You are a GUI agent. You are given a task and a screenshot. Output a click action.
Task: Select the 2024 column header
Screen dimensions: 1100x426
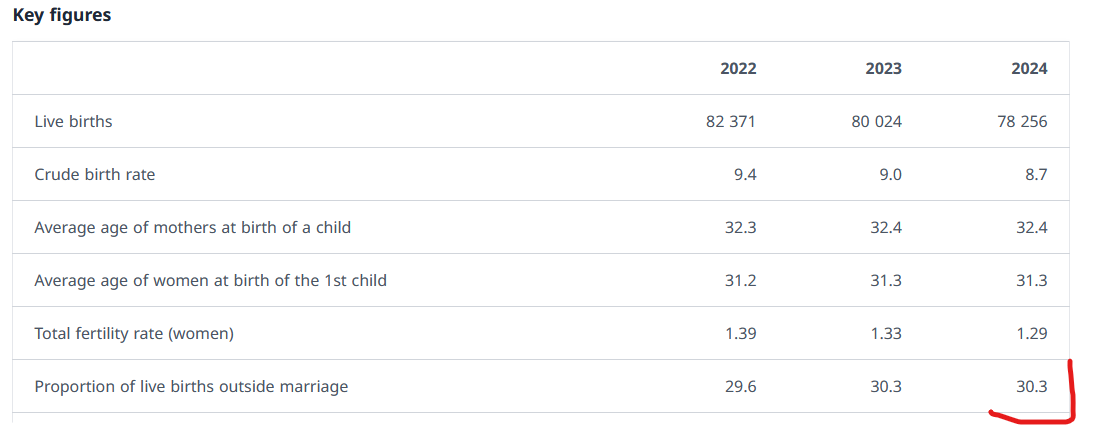(1029, 68)
